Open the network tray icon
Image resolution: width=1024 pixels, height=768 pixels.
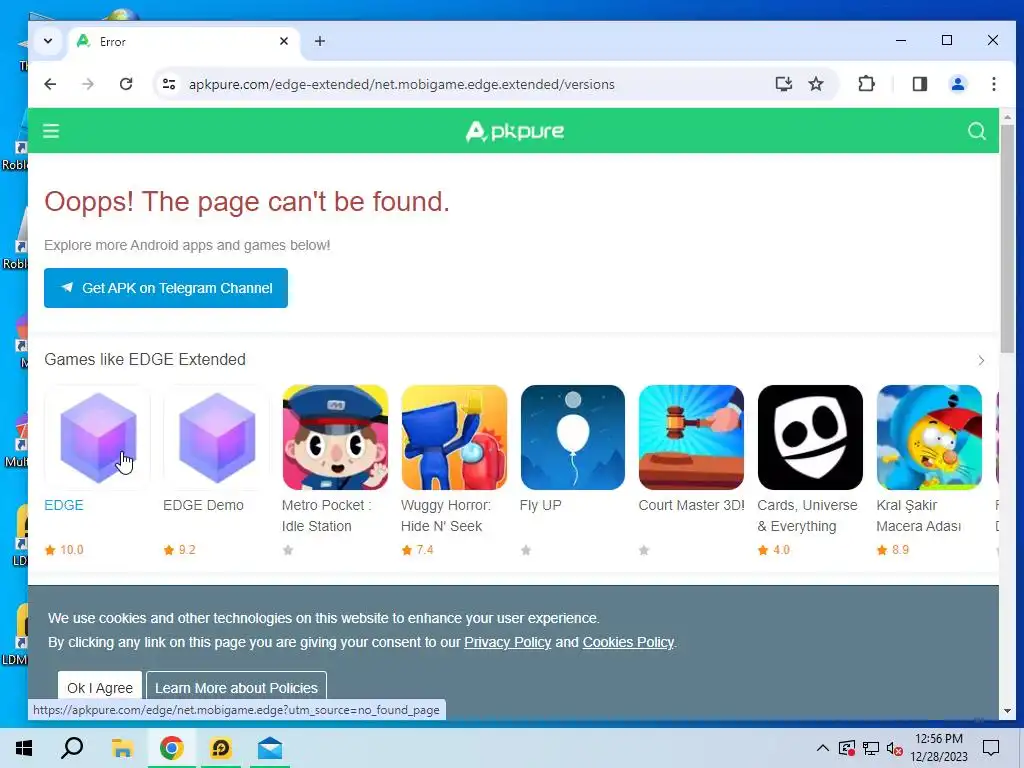(871, 748)
